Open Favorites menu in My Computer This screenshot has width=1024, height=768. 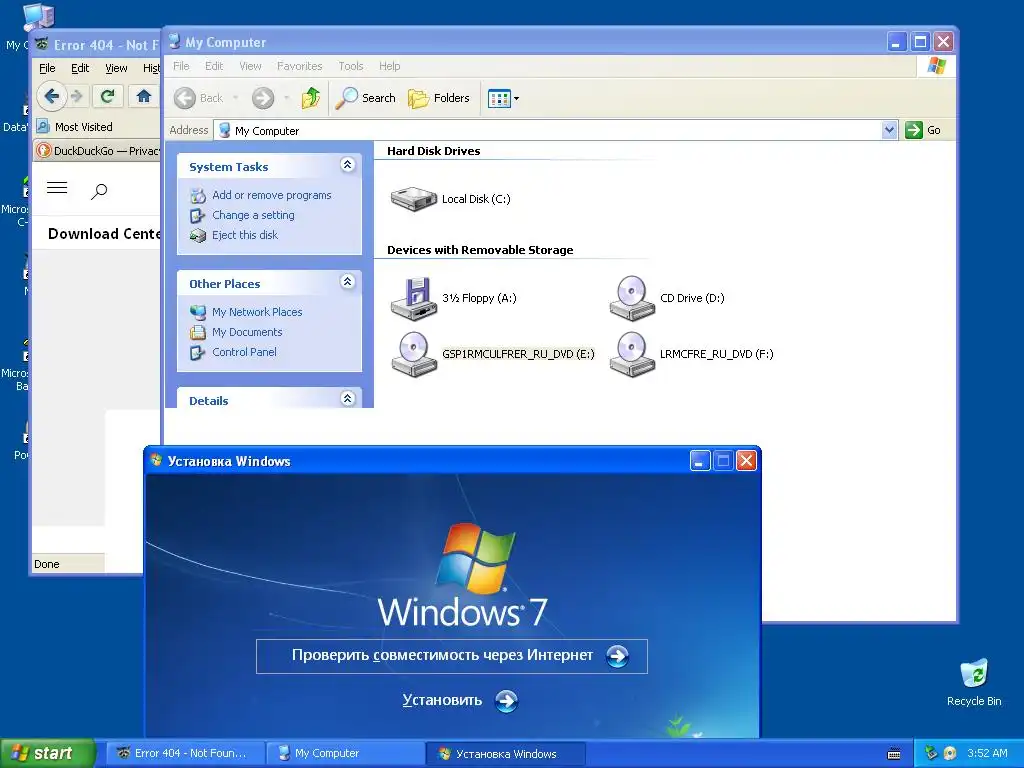[x=300, y=66]
